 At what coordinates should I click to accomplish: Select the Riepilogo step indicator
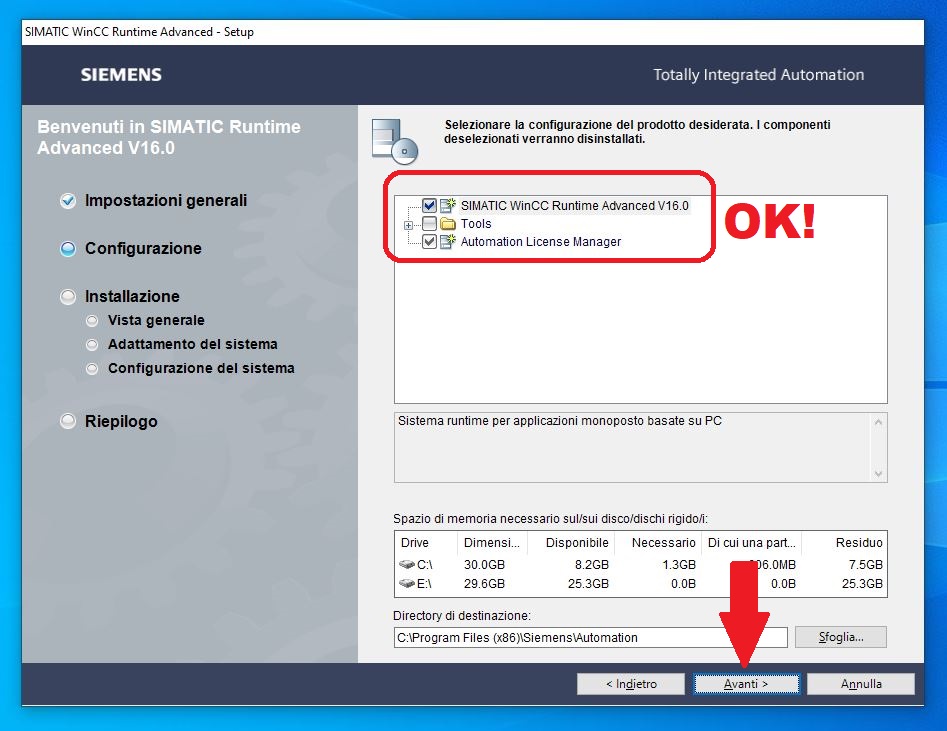tap(68, 421)
